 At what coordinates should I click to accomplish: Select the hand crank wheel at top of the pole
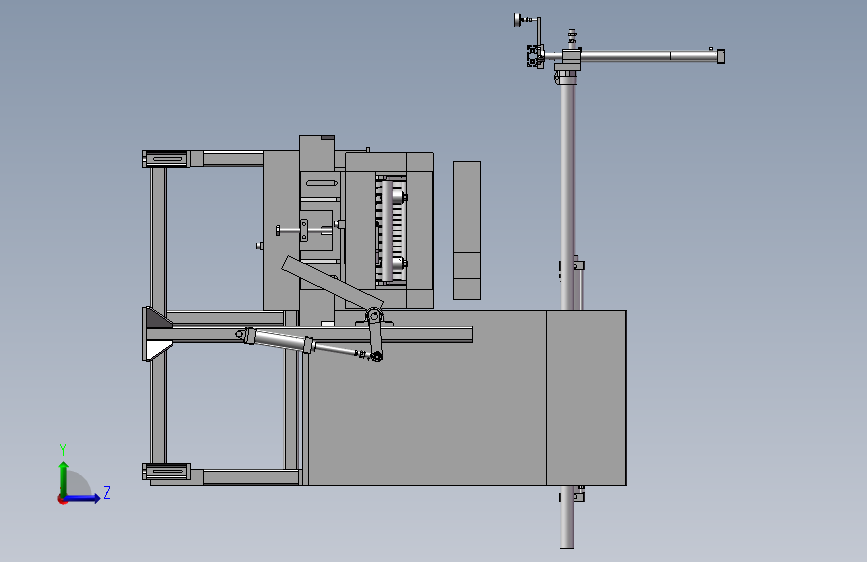pyautogui.click(x=519, y=20)
